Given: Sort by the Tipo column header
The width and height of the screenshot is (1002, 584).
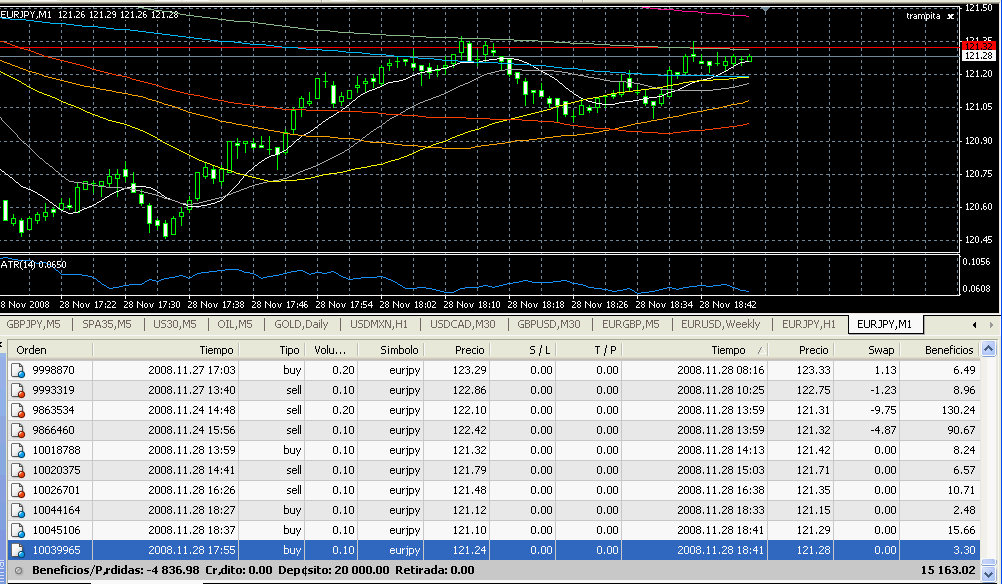Looking at the screenshot, I should point(273,350).
